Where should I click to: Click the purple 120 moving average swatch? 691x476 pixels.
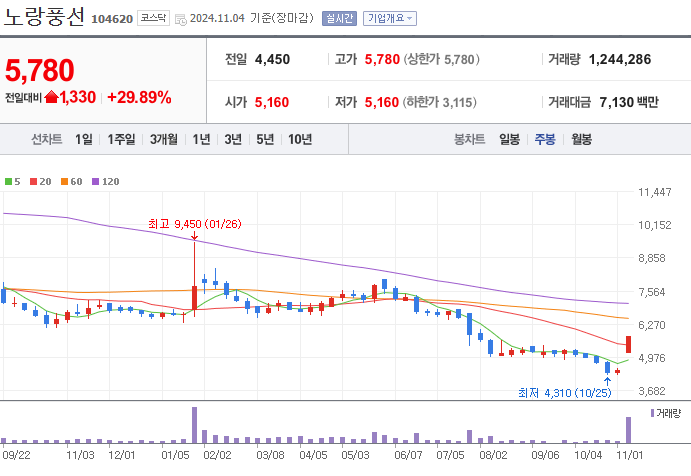(x=96, y=182)
